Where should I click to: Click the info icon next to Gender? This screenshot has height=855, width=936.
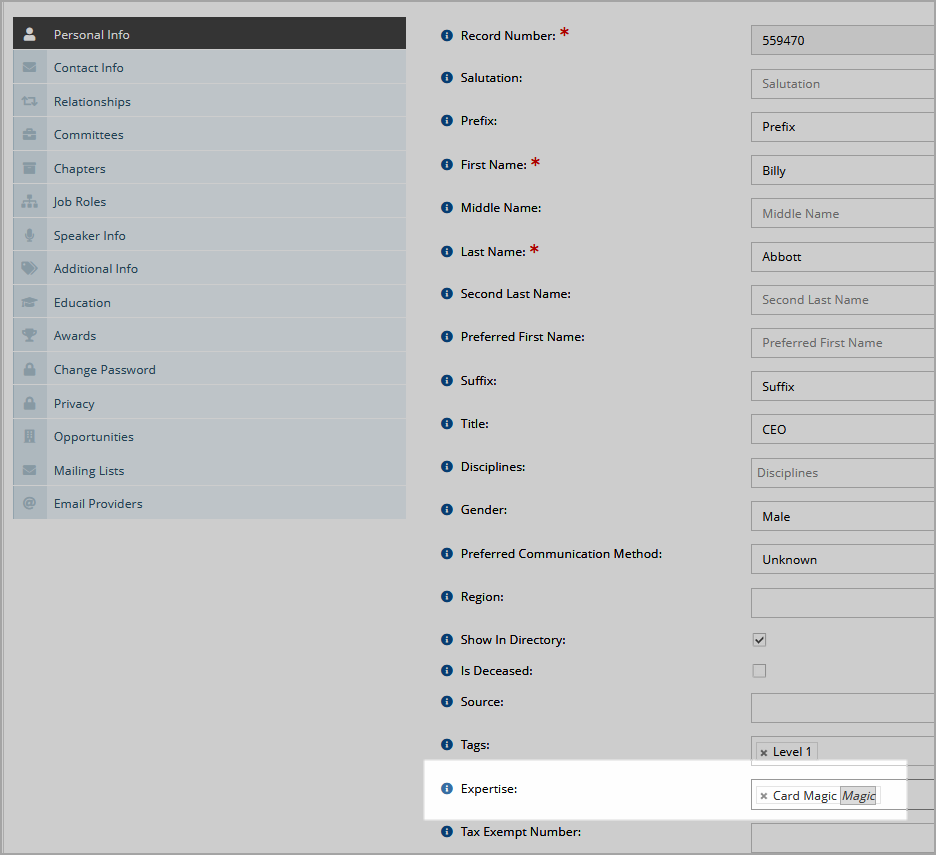coord(447,509)
